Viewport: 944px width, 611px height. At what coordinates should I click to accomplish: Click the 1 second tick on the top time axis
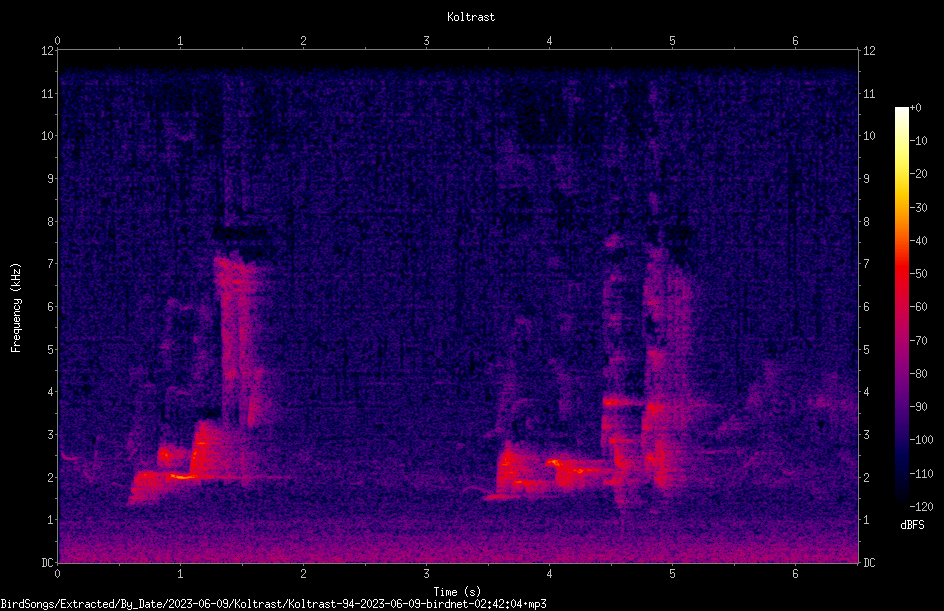click(180, 41)
